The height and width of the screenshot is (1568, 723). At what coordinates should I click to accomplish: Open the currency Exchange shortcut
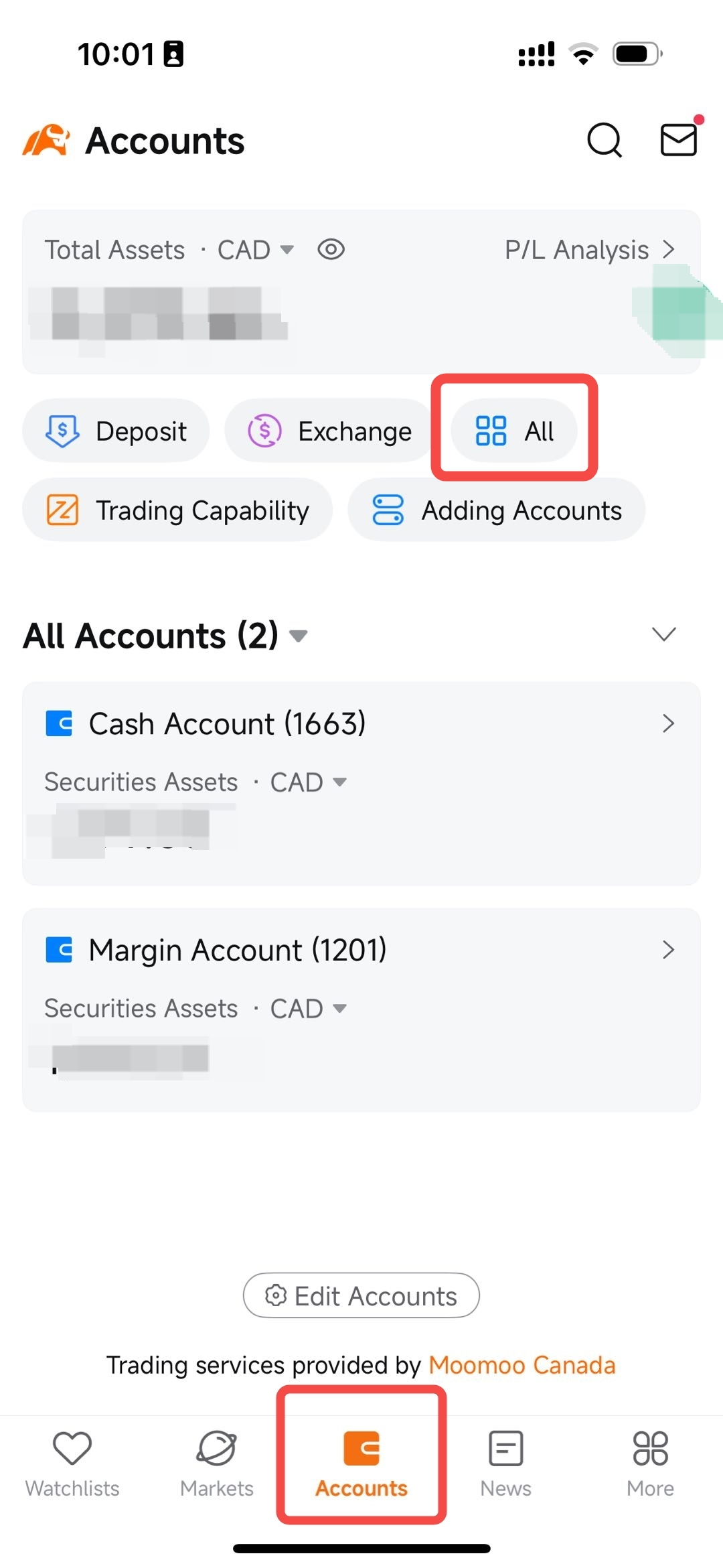329,431
